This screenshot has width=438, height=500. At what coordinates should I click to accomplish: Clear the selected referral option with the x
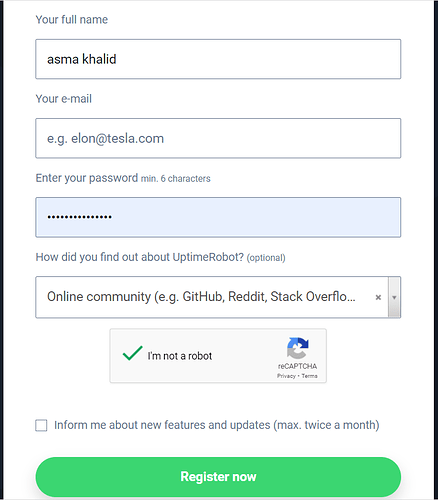tap(378, 297)
